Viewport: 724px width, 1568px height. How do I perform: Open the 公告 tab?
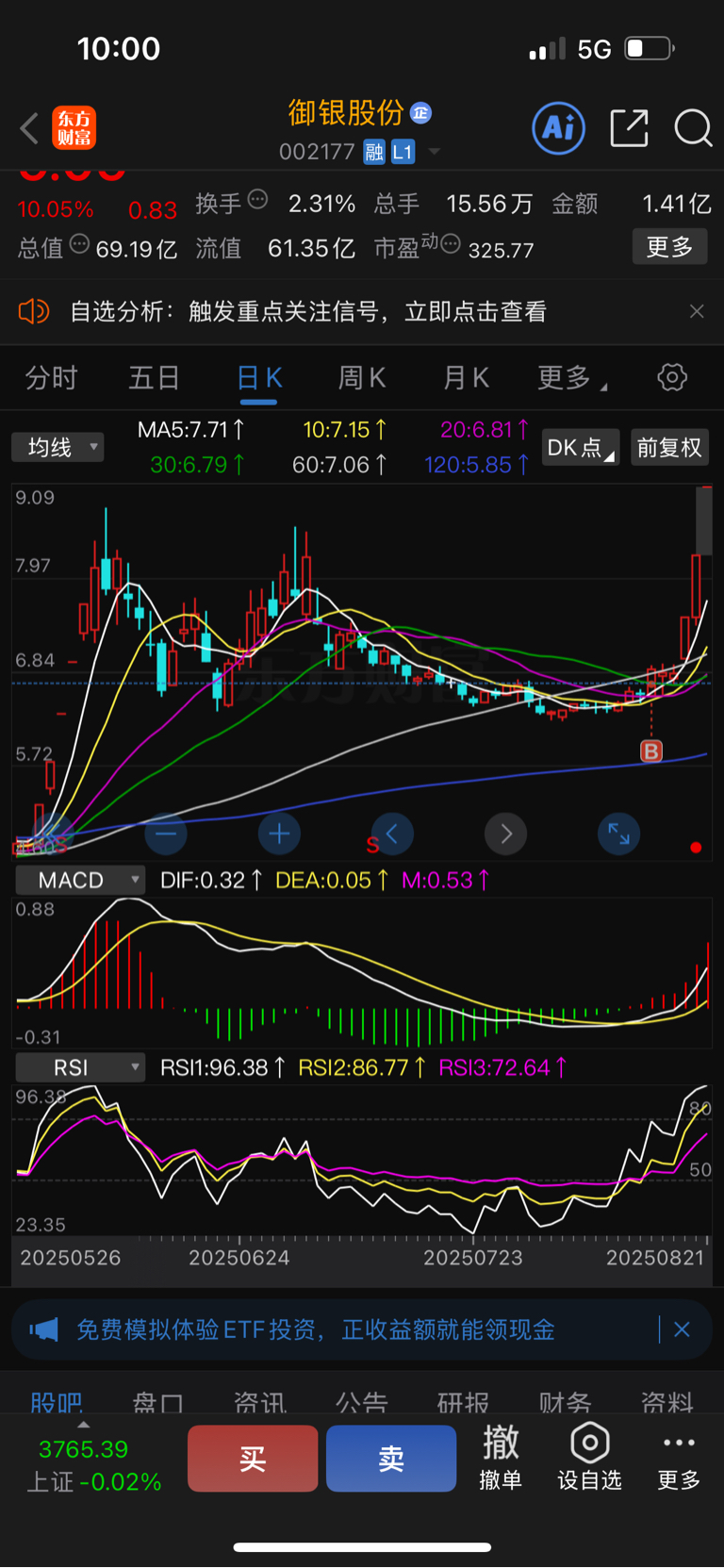click(362, 1402)
